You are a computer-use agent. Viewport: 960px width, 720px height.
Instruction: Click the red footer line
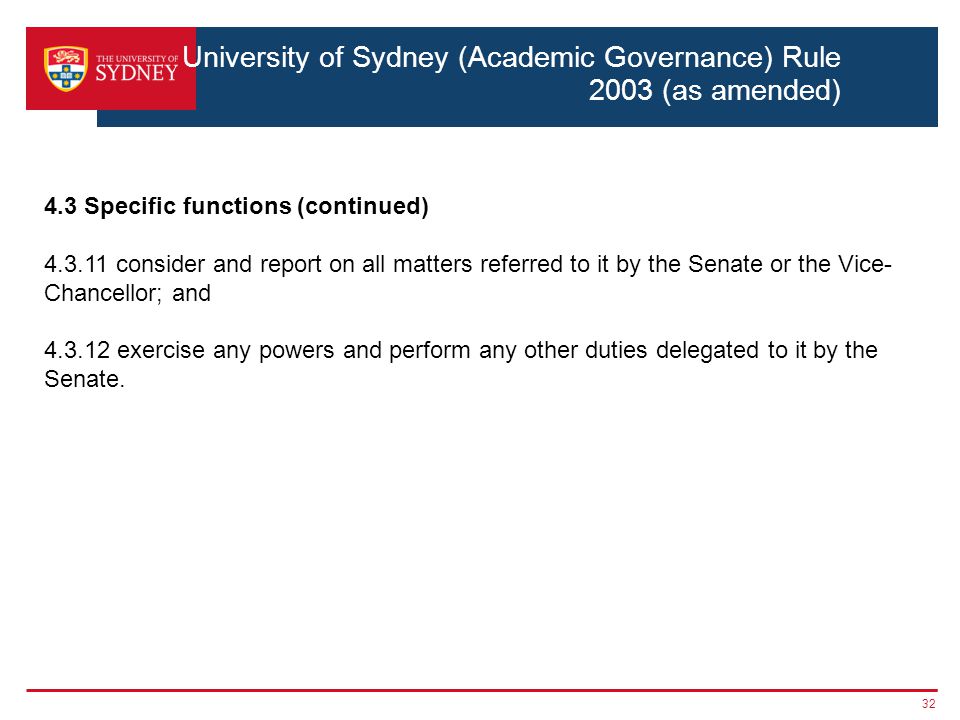point(481,690)
